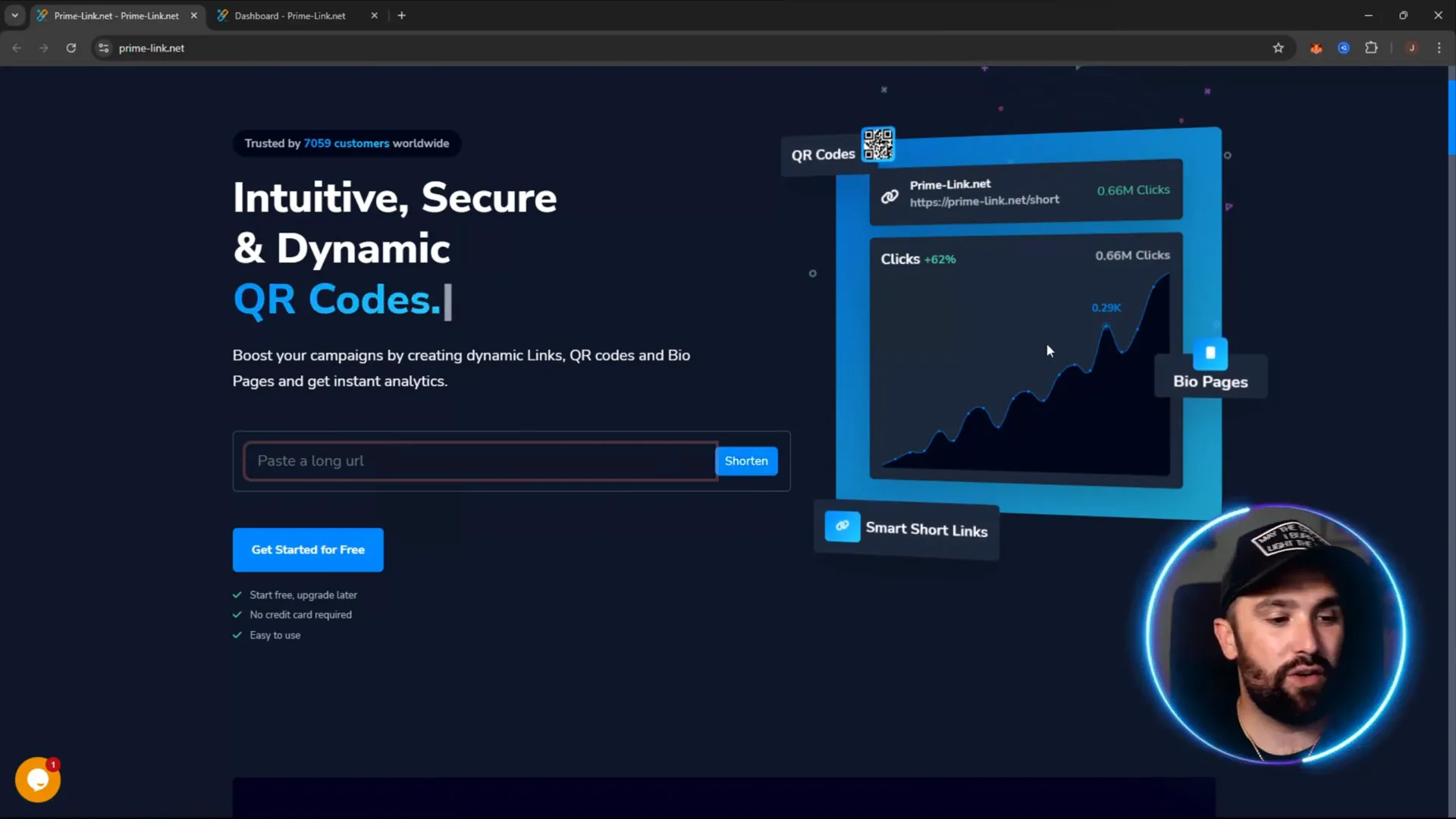Open the tab search dropdown arrow
Screen dimensions: 1456x819
[14, 15]
